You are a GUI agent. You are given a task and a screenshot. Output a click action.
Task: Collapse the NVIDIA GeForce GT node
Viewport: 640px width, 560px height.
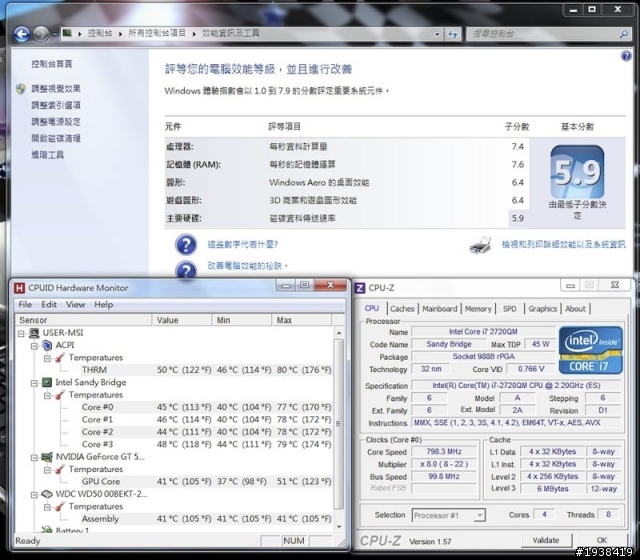[34, 458]
